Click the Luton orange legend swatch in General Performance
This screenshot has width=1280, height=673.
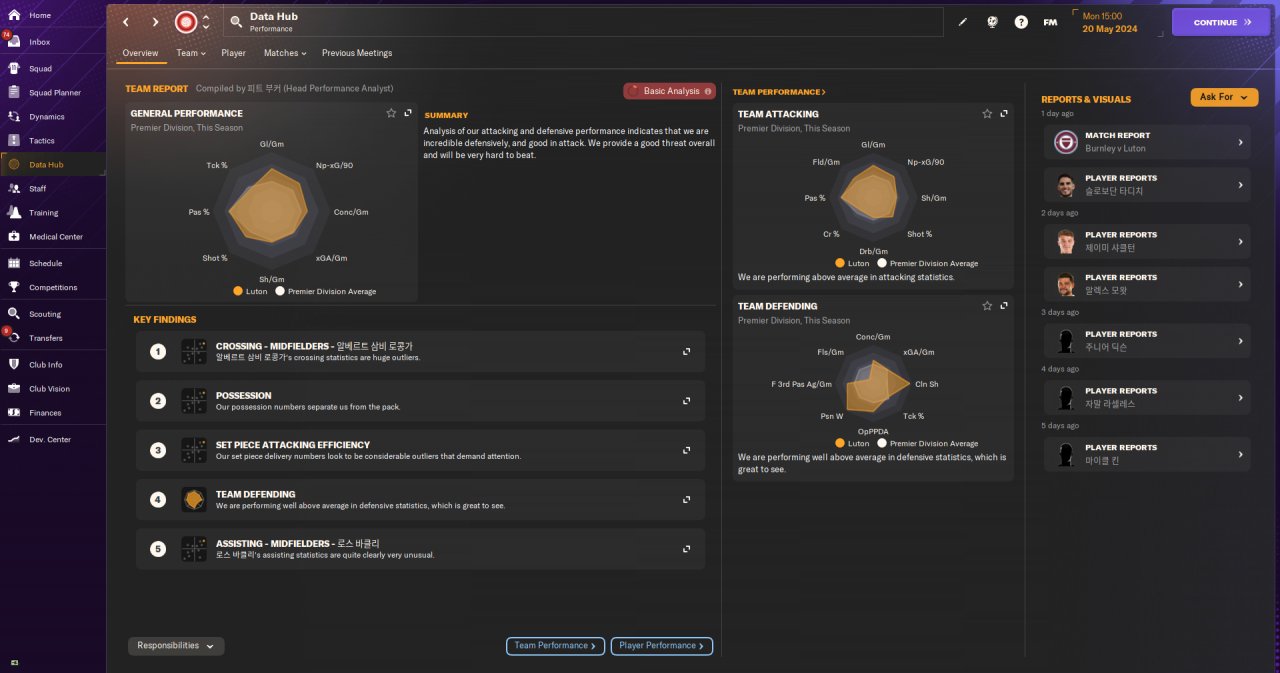[x=238, y=291]
